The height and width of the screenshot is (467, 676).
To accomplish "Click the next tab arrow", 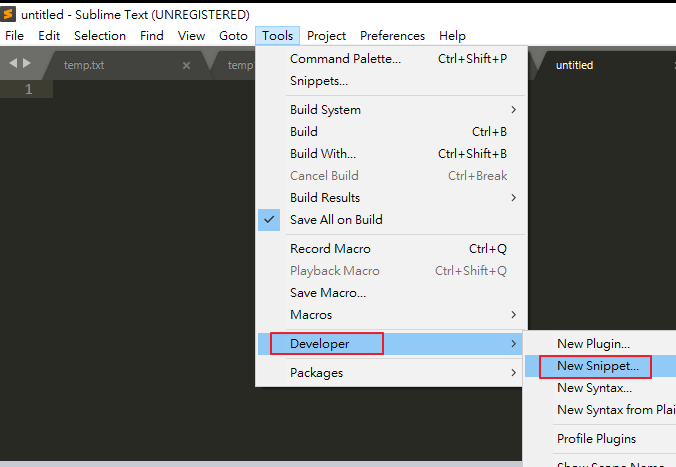I will [x=27, y=63].
